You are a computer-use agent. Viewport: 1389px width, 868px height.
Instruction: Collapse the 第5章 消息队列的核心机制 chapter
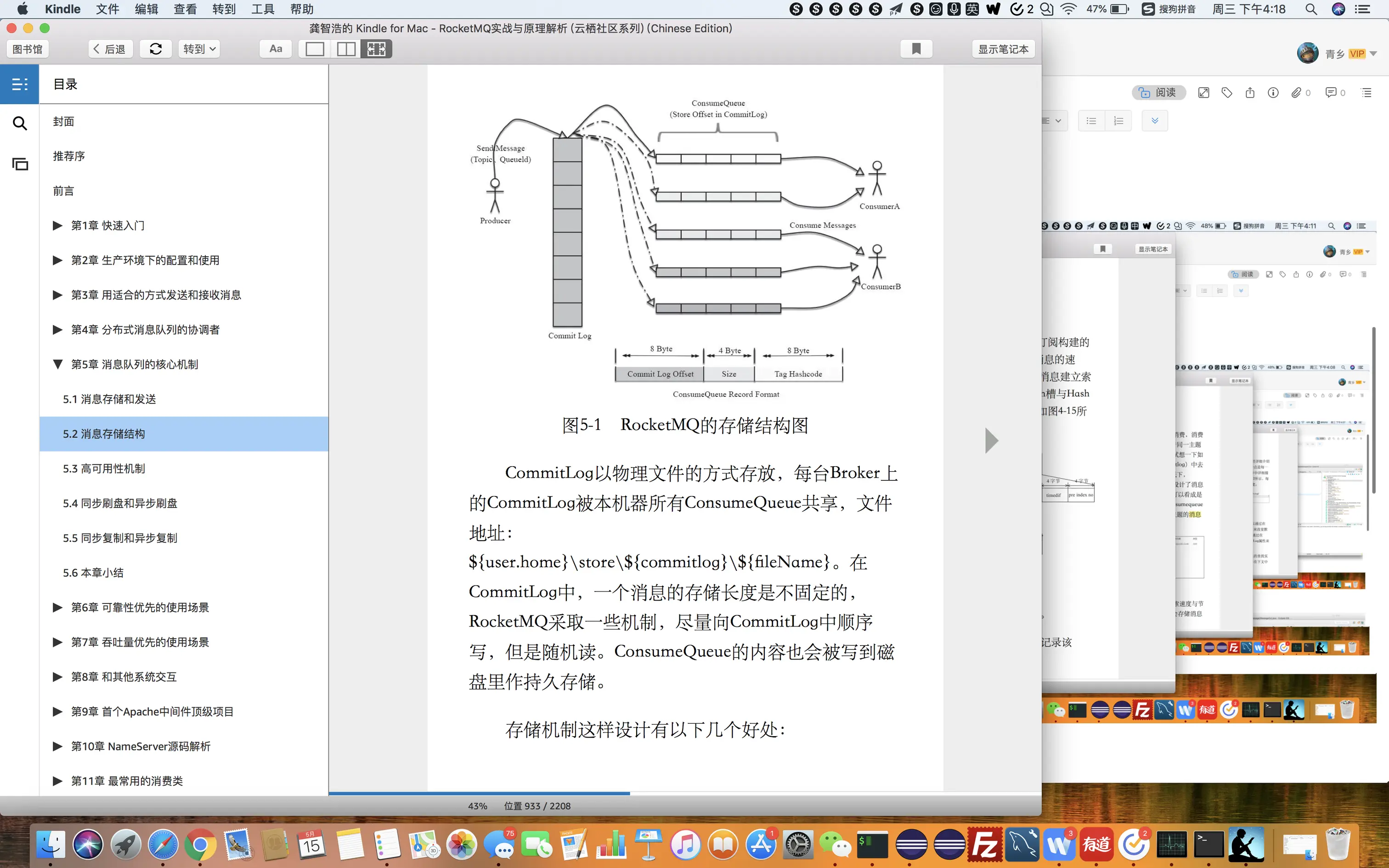[57, 365]
